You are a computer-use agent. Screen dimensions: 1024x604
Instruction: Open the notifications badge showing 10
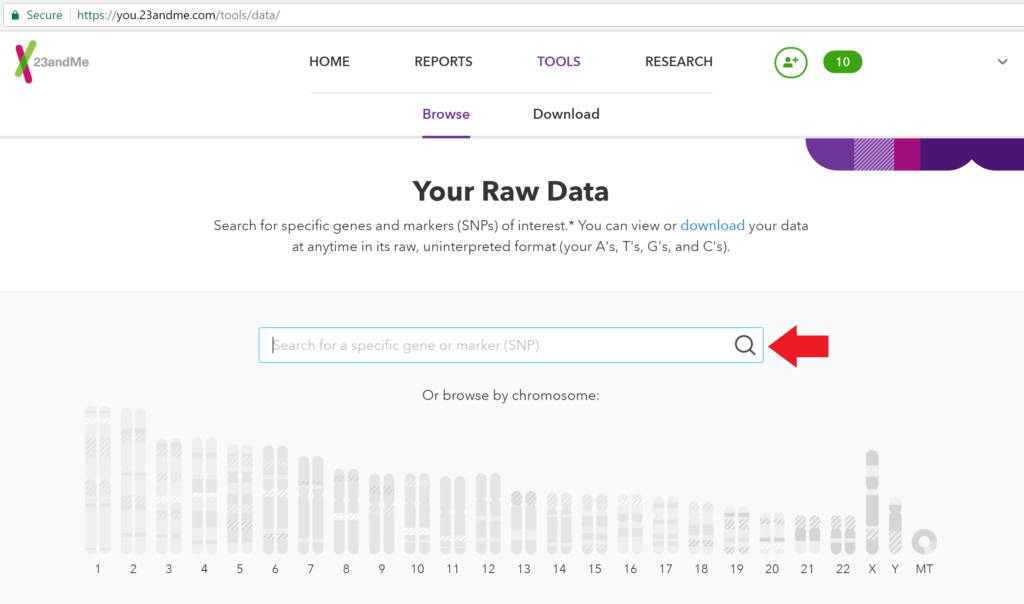[x=842, y=62]
